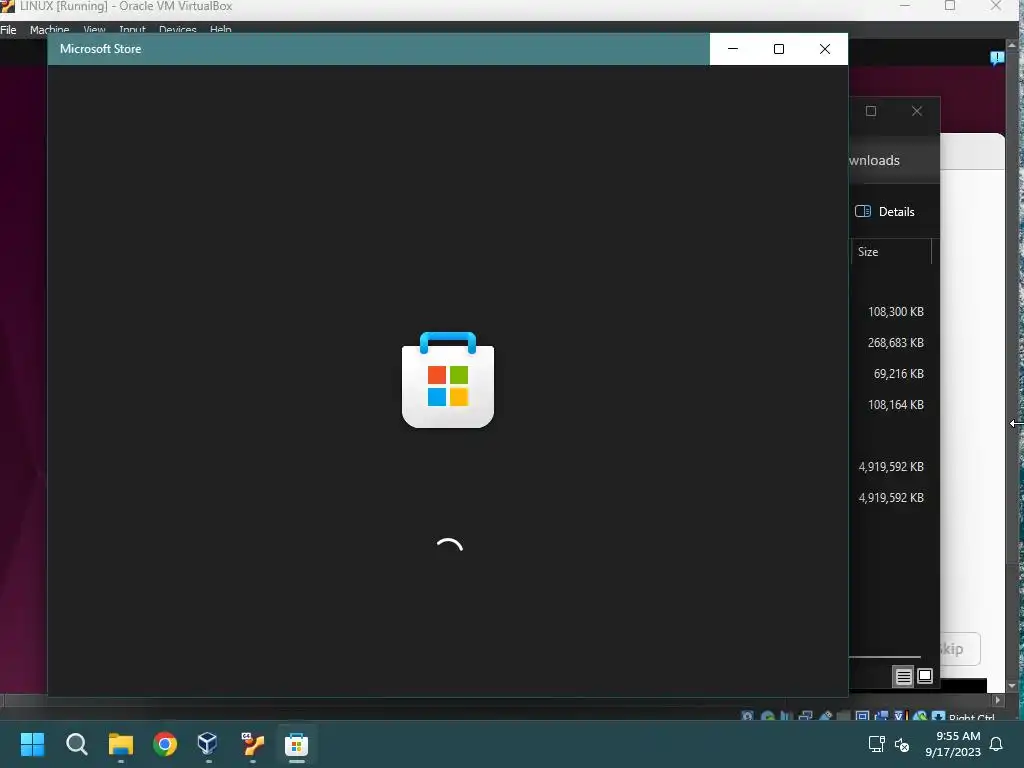
Task: Maximize the Microsoft Store window
Action: pos(778,49)
